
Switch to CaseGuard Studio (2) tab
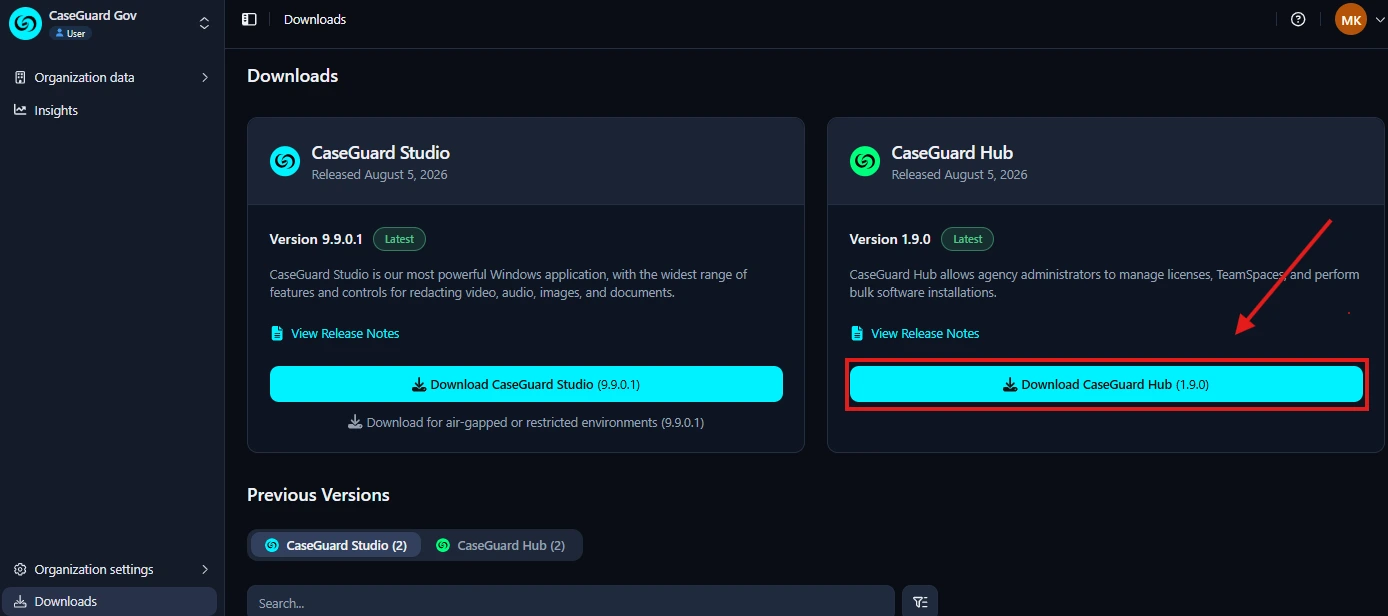(336, 545)
